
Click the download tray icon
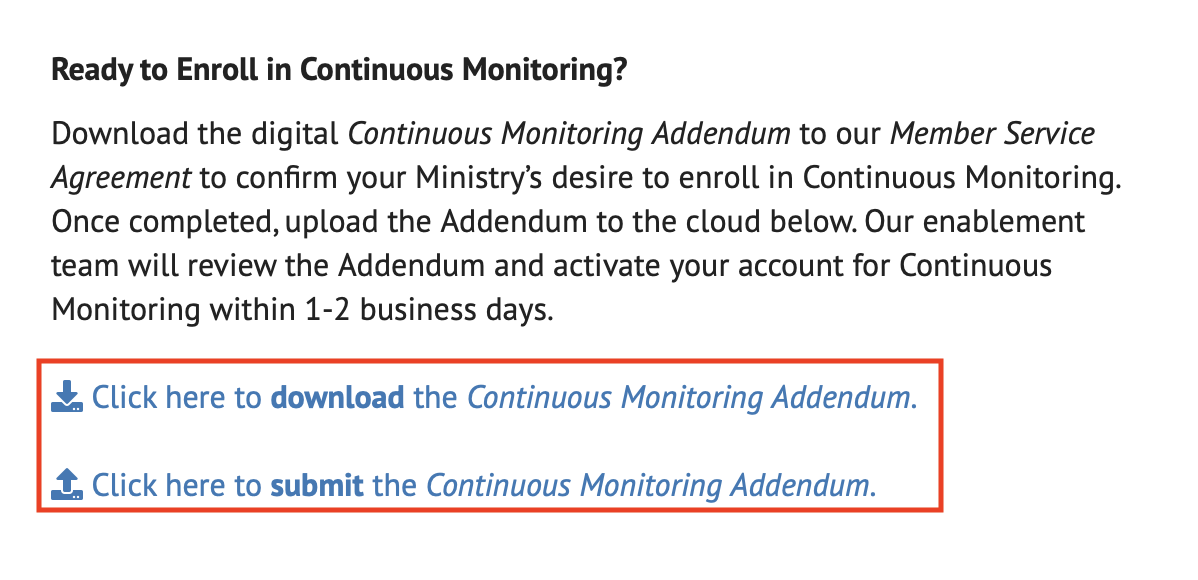67,397
